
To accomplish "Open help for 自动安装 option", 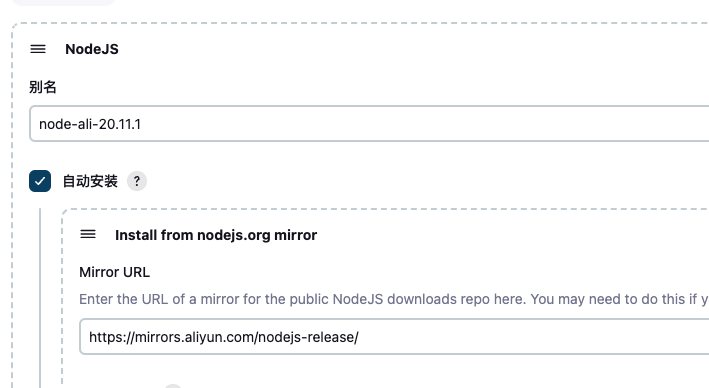I will tap(137, 181).
